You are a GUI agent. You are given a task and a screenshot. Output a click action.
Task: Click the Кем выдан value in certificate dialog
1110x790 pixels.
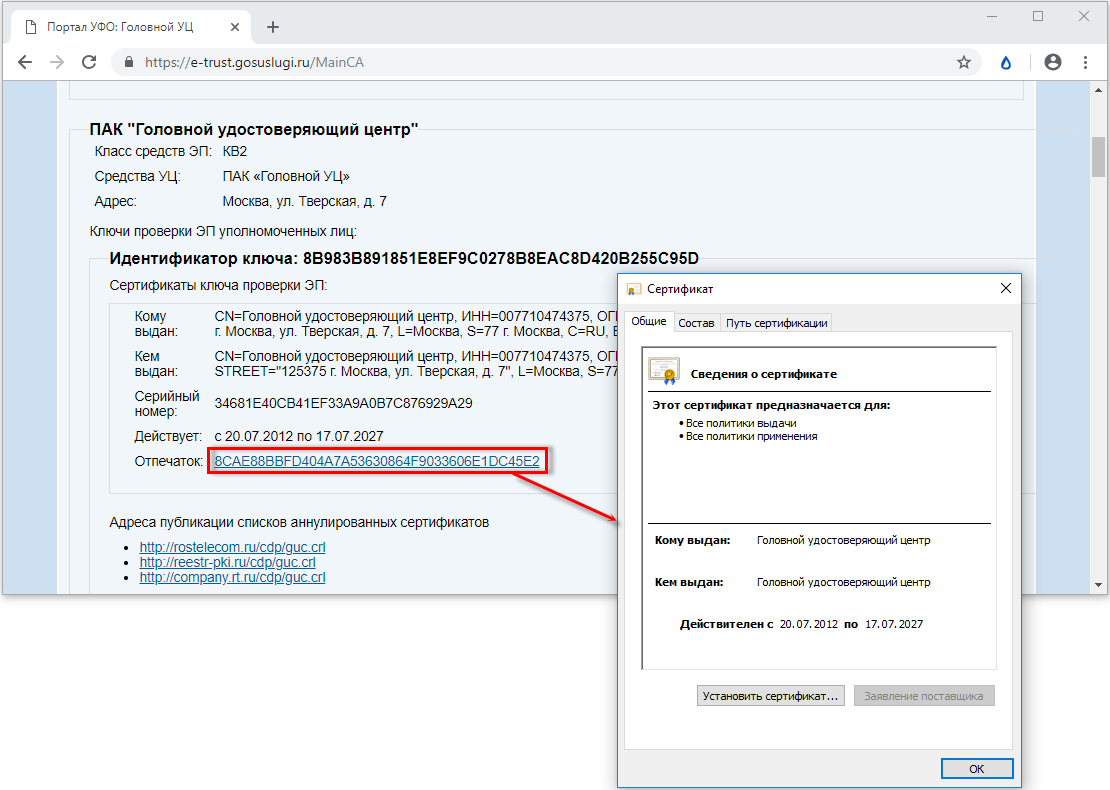(843, 582)
